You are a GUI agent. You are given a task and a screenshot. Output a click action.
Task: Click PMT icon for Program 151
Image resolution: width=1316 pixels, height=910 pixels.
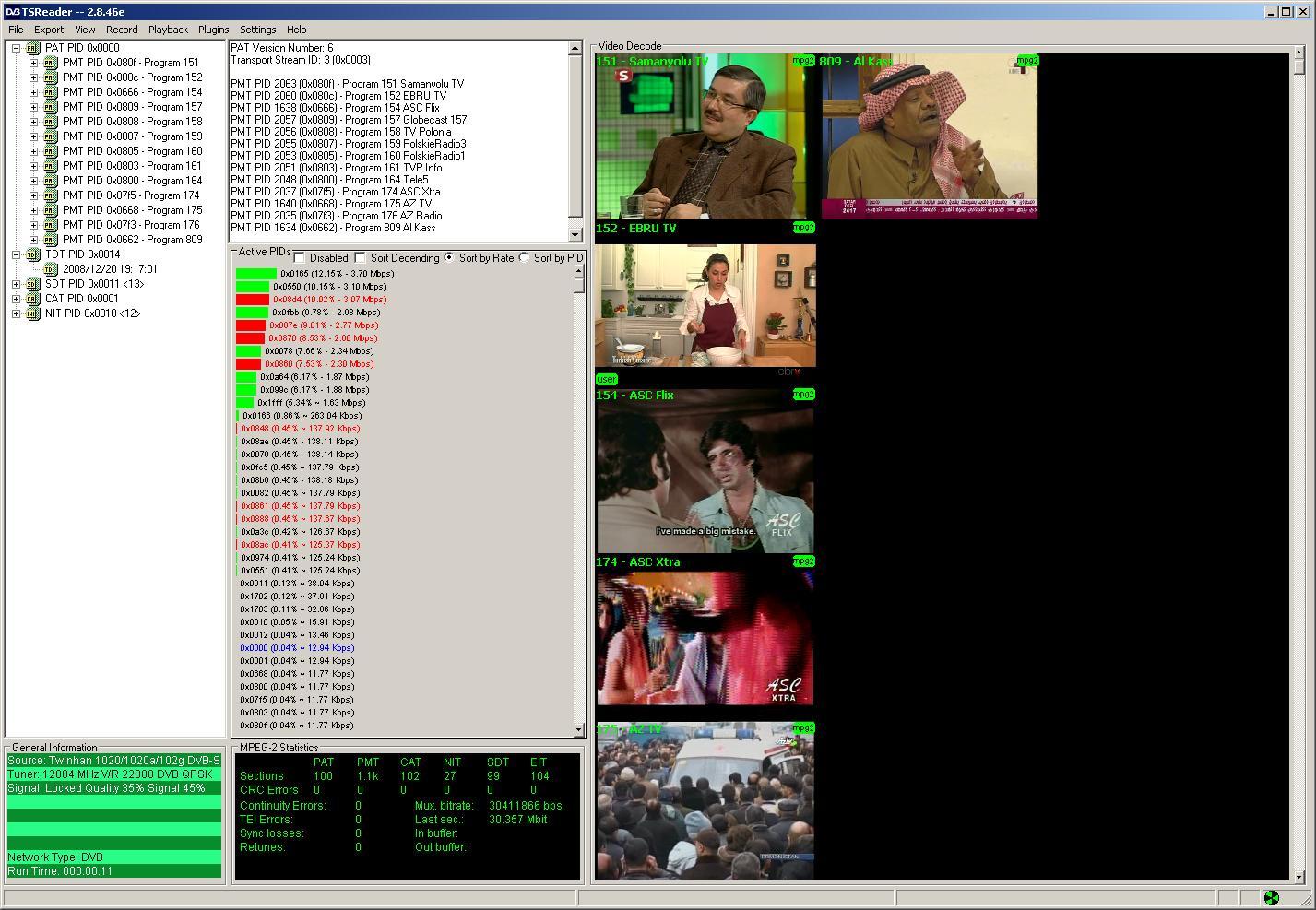pos(51,63)
